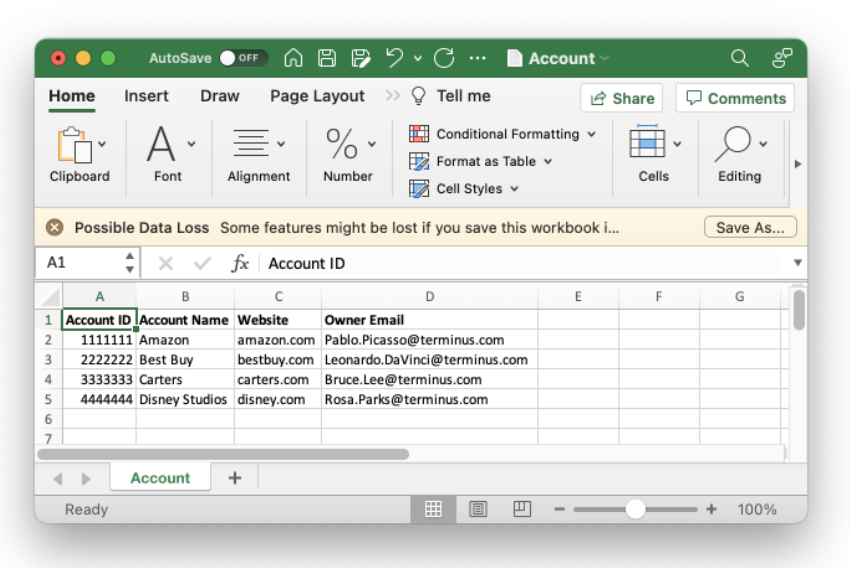Select row 3 header
The height and width of the screenshot is (568, 850).
coord(48,359)
